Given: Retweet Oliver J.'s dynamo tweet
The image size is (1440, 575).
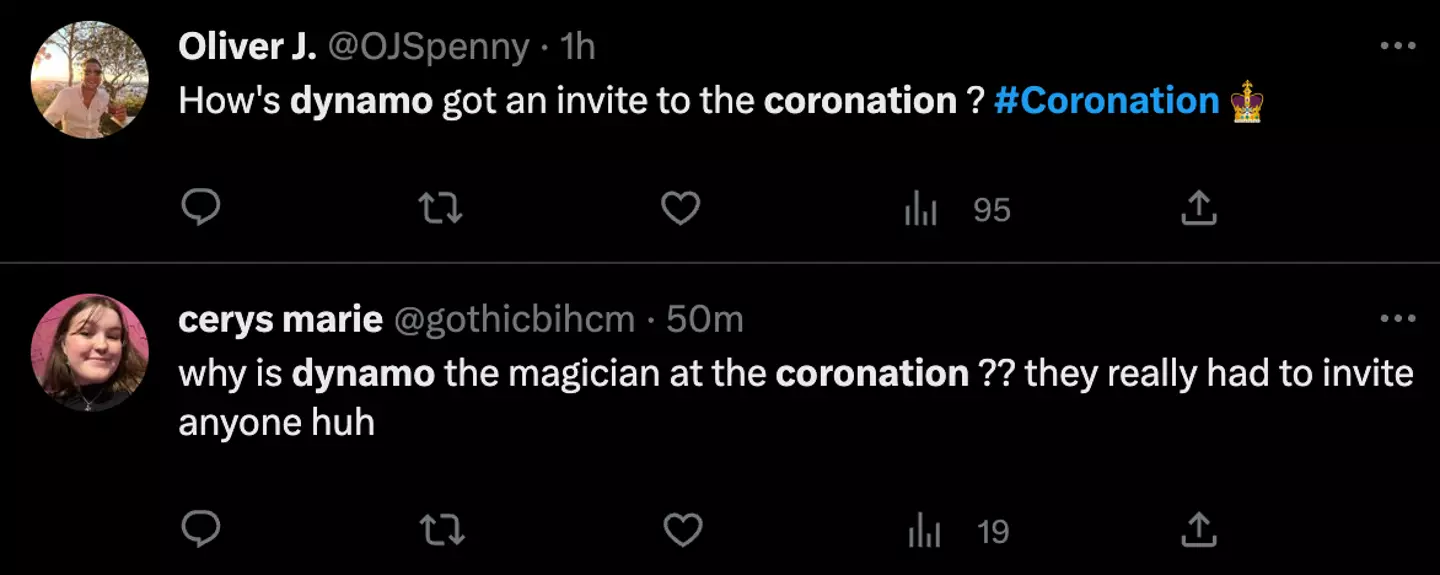Looking at the screenshot, I should pyautogui.click(x=441, y=208).
